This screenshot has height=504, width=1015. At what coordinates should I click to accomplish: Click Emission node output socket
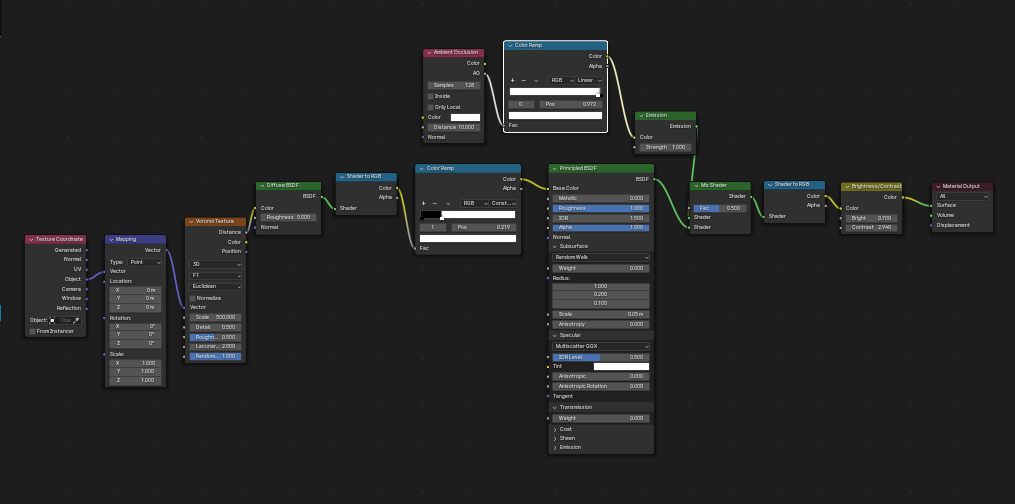point(697,126)
